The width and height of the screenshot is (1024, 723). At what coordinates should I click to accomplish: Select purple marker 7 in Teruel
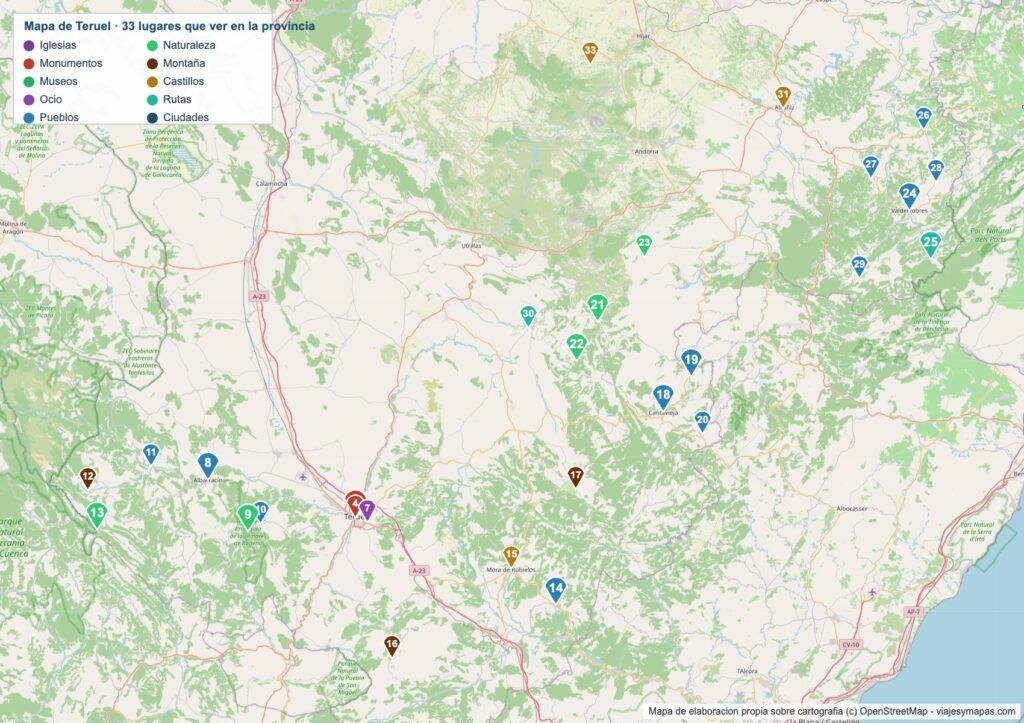tap(368, 509)
